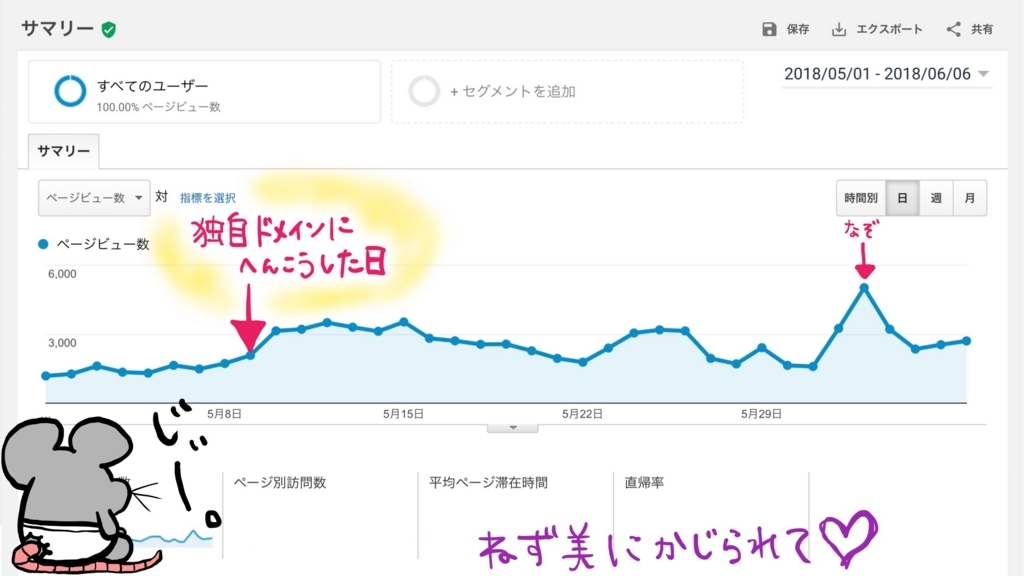
Task: Click the grey ring beside セグメントを追加
Action: (424, 91)
